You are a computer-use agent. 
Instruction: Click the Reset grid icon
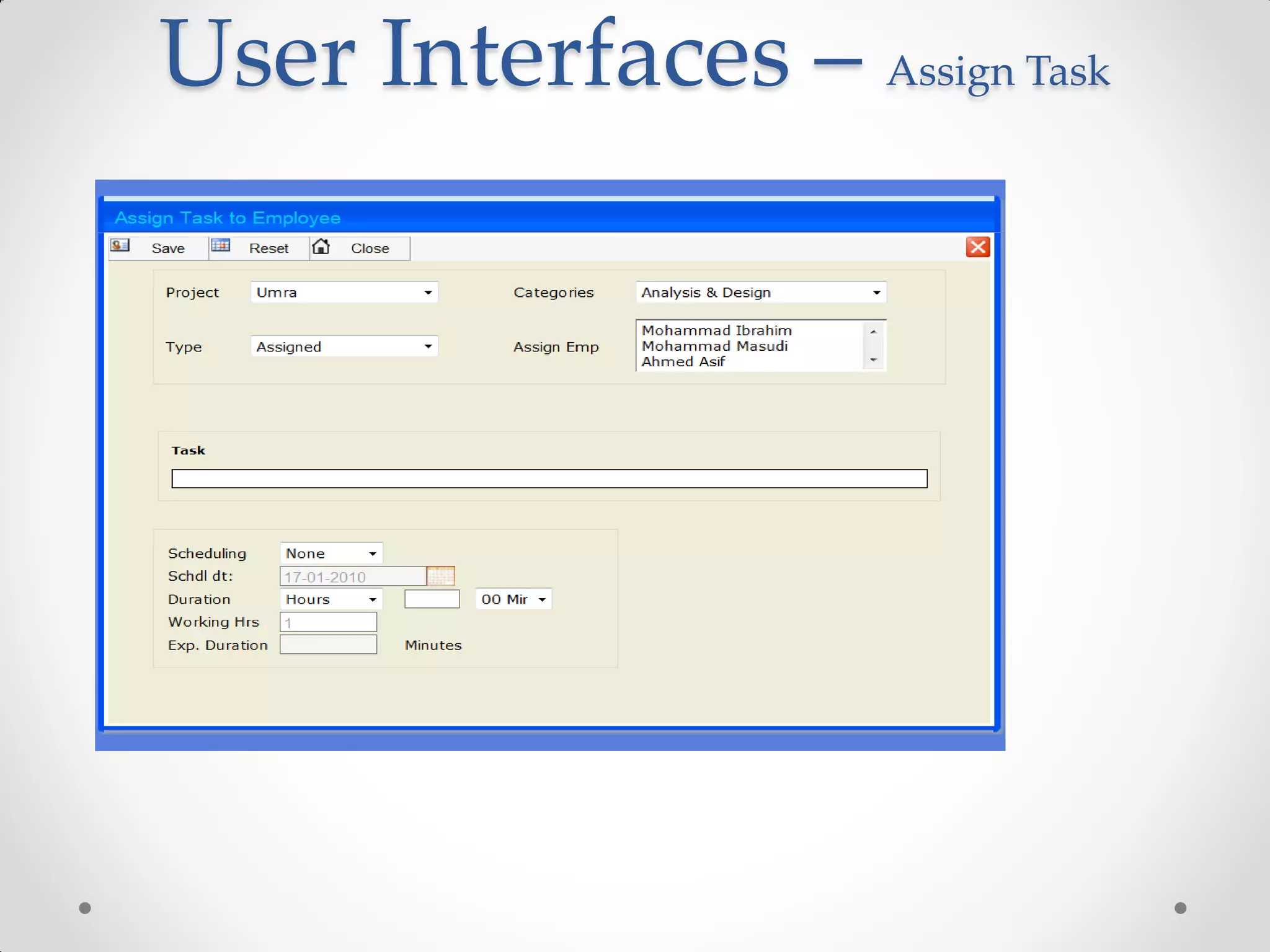[x=220, y=245]
